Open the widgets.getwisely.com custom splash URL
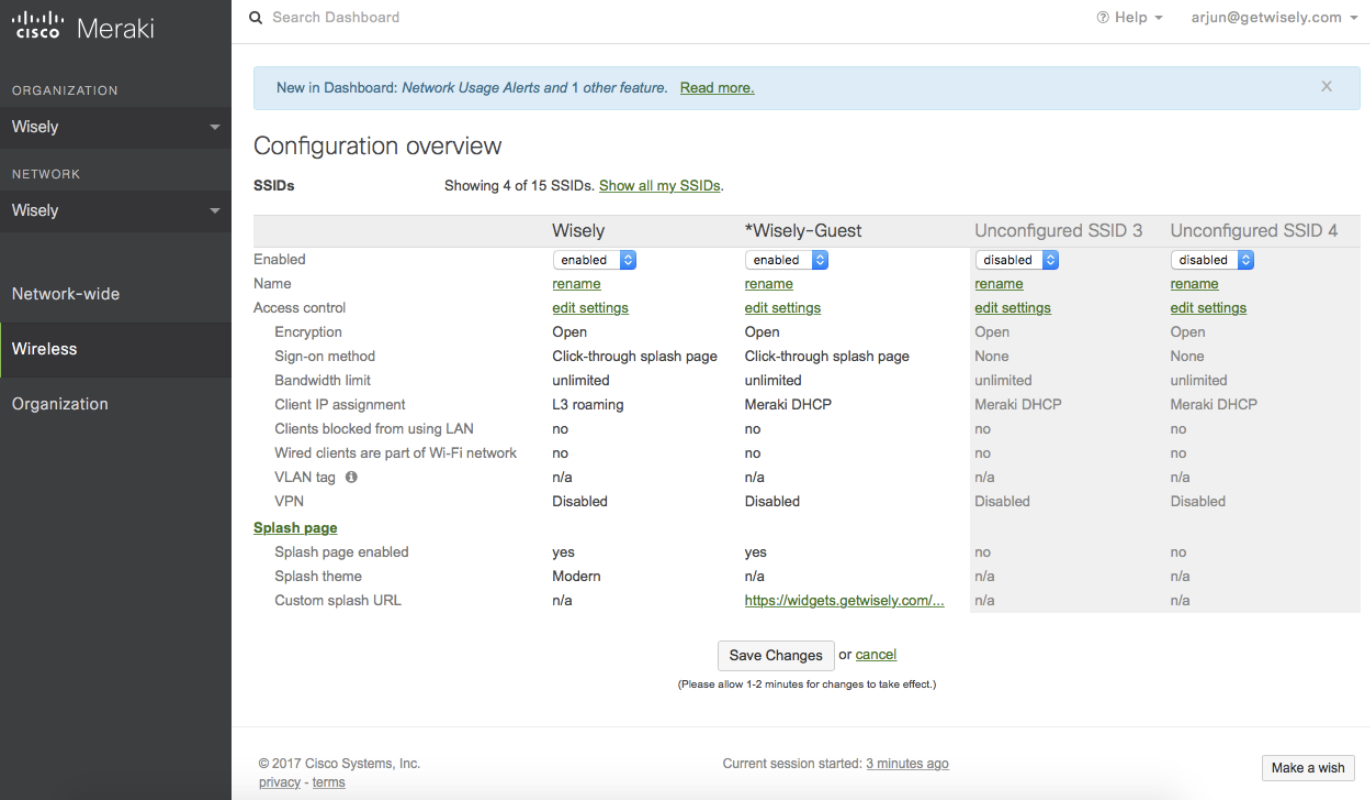This screenshot has width=1370, height=800. click(844, 601)
